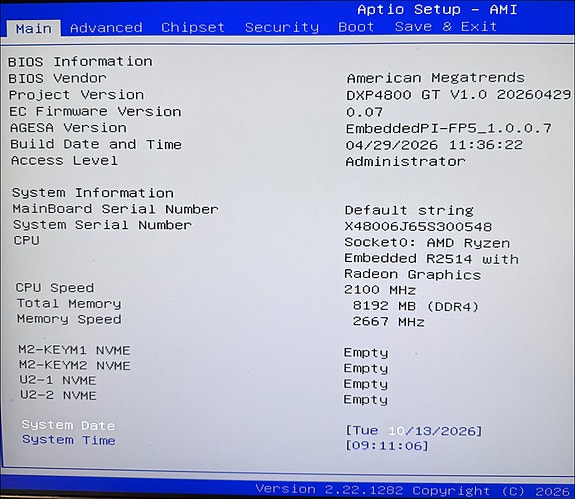Screen dimensions: 575x499
Task: Click the Access Level label
Action: [x=64, y=161]
